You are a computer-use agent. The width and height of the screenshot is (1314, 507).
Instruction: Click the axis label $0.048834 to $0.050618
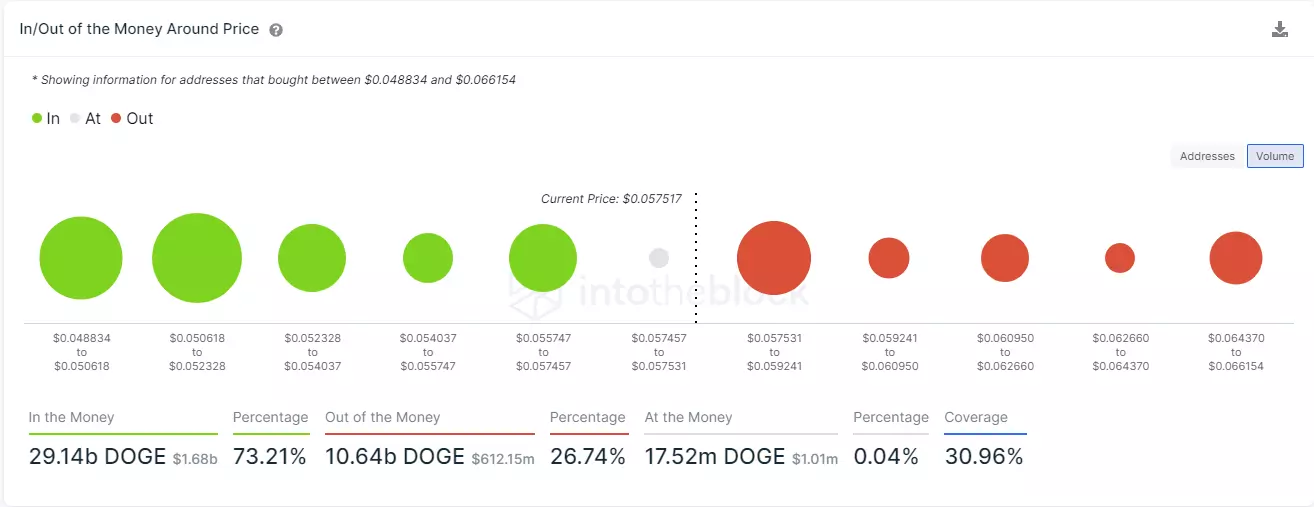82,352
